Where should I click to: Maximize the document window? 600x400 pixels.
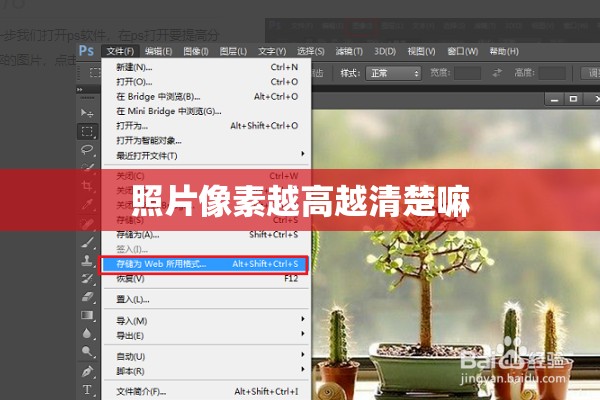[x=573, y=100]
